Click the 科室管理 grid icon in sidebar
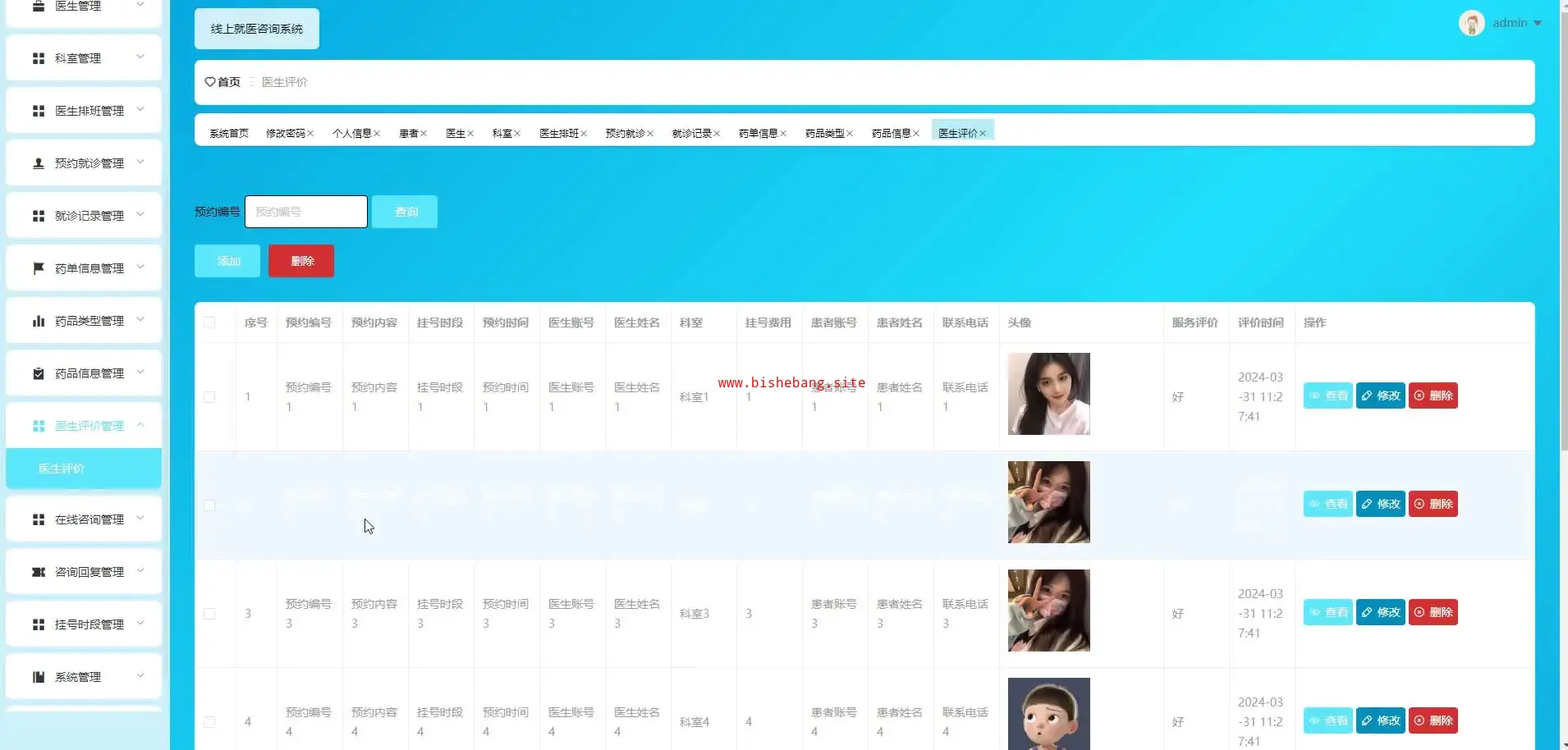 point(39,58)
